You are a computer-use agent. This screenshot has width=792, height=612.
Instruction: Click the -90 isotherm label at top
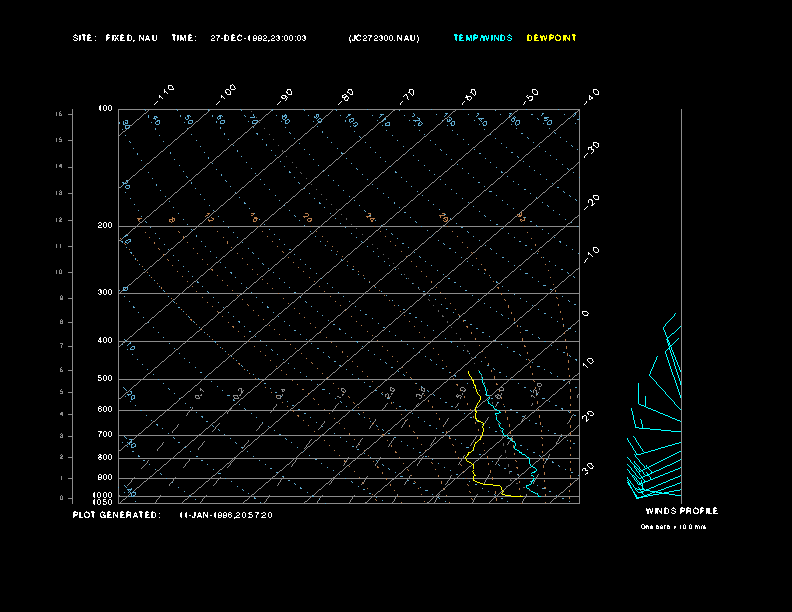pos(285,96)
